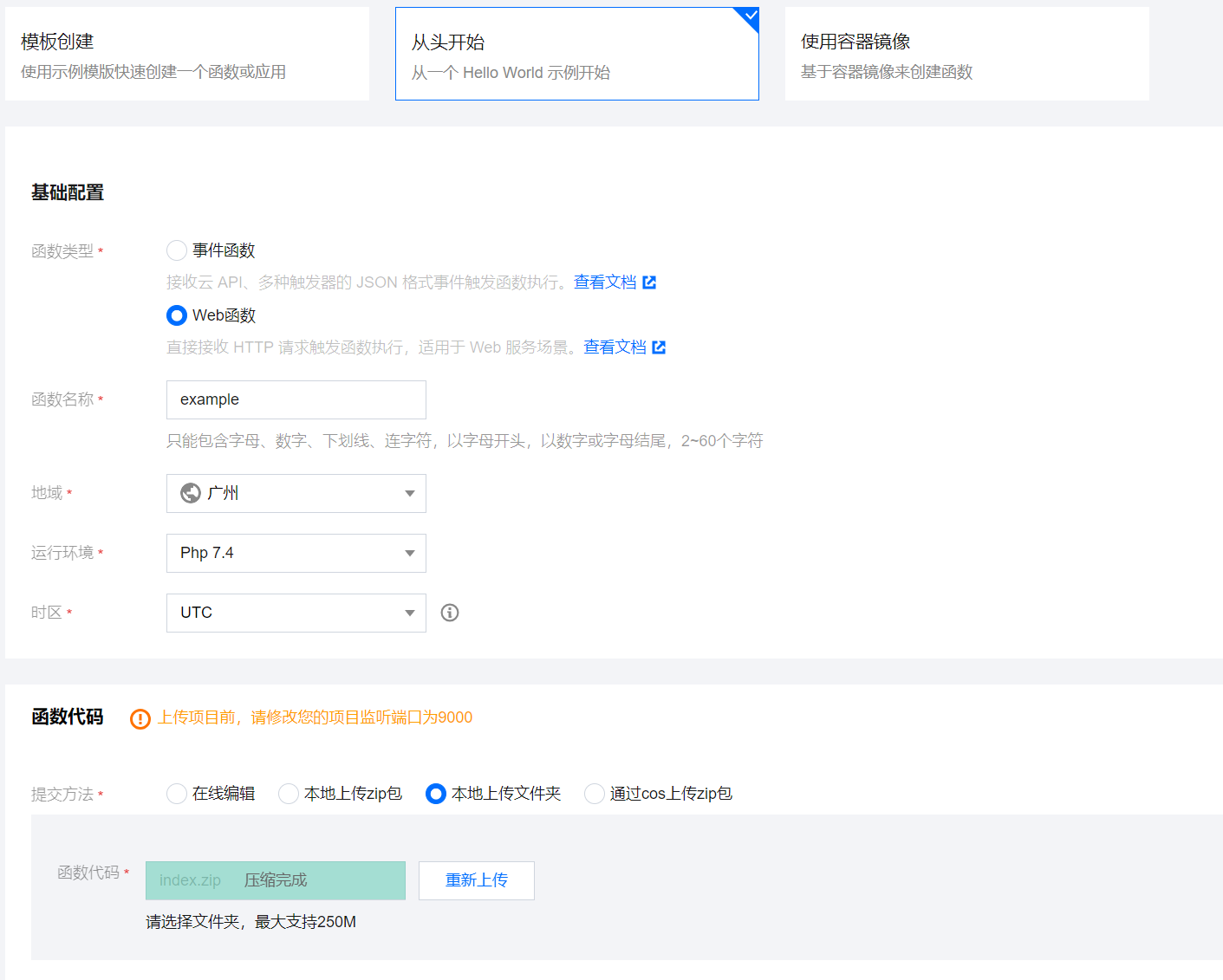
Task: Click the info icon beside the UTC timezone dropdown
Action: click(x=449, y=613)
